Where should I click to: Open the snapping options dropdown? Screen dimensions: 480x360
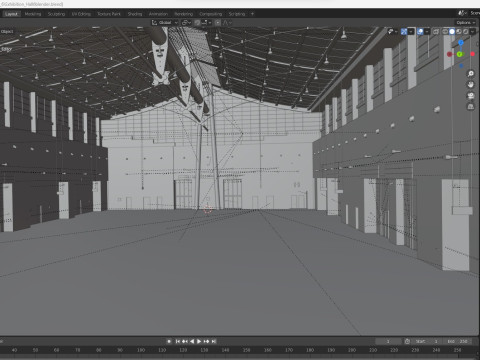pos(207,23)
